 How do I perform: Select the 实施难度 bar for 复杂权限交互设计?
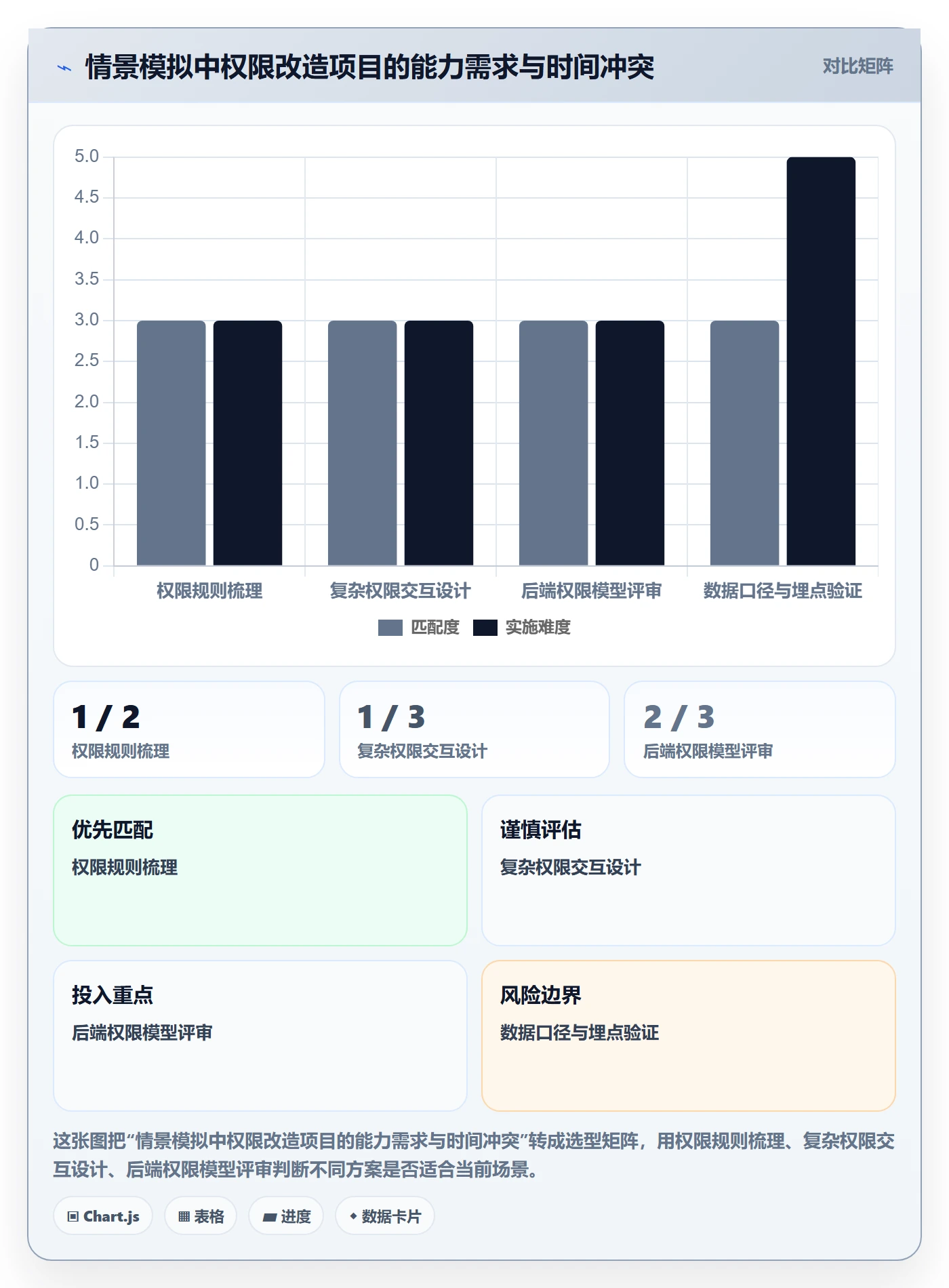pyautogui.click(x=439, y=443)
